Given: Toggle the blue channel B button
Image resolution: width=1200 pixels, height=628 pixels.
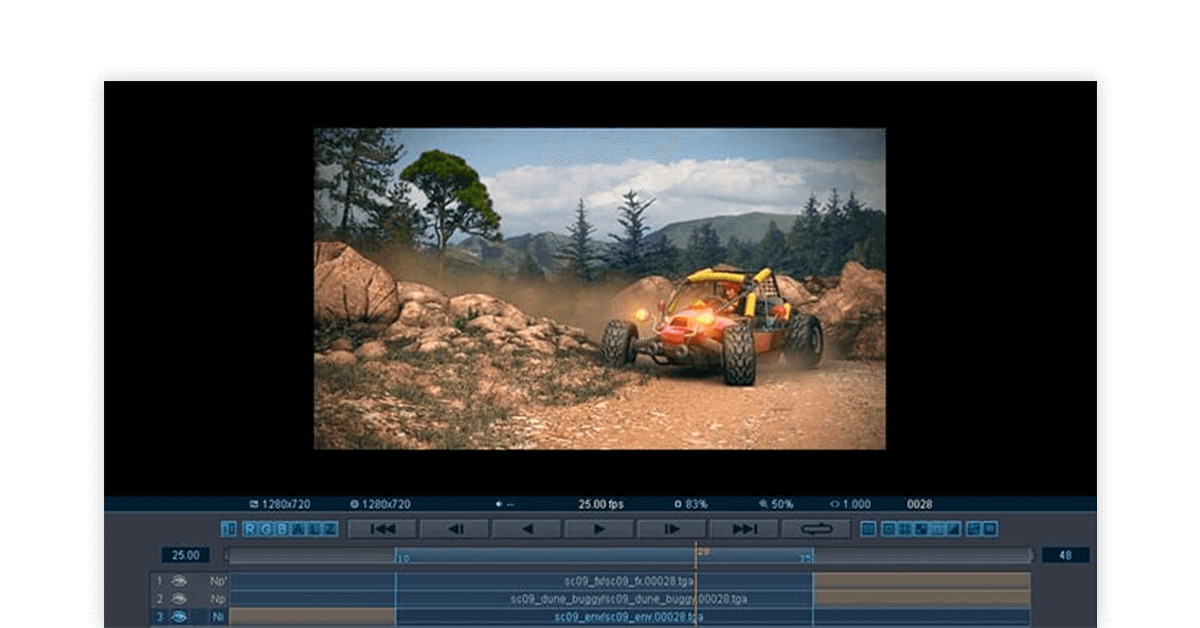Looking at the screenshot, I should point(281,529).
